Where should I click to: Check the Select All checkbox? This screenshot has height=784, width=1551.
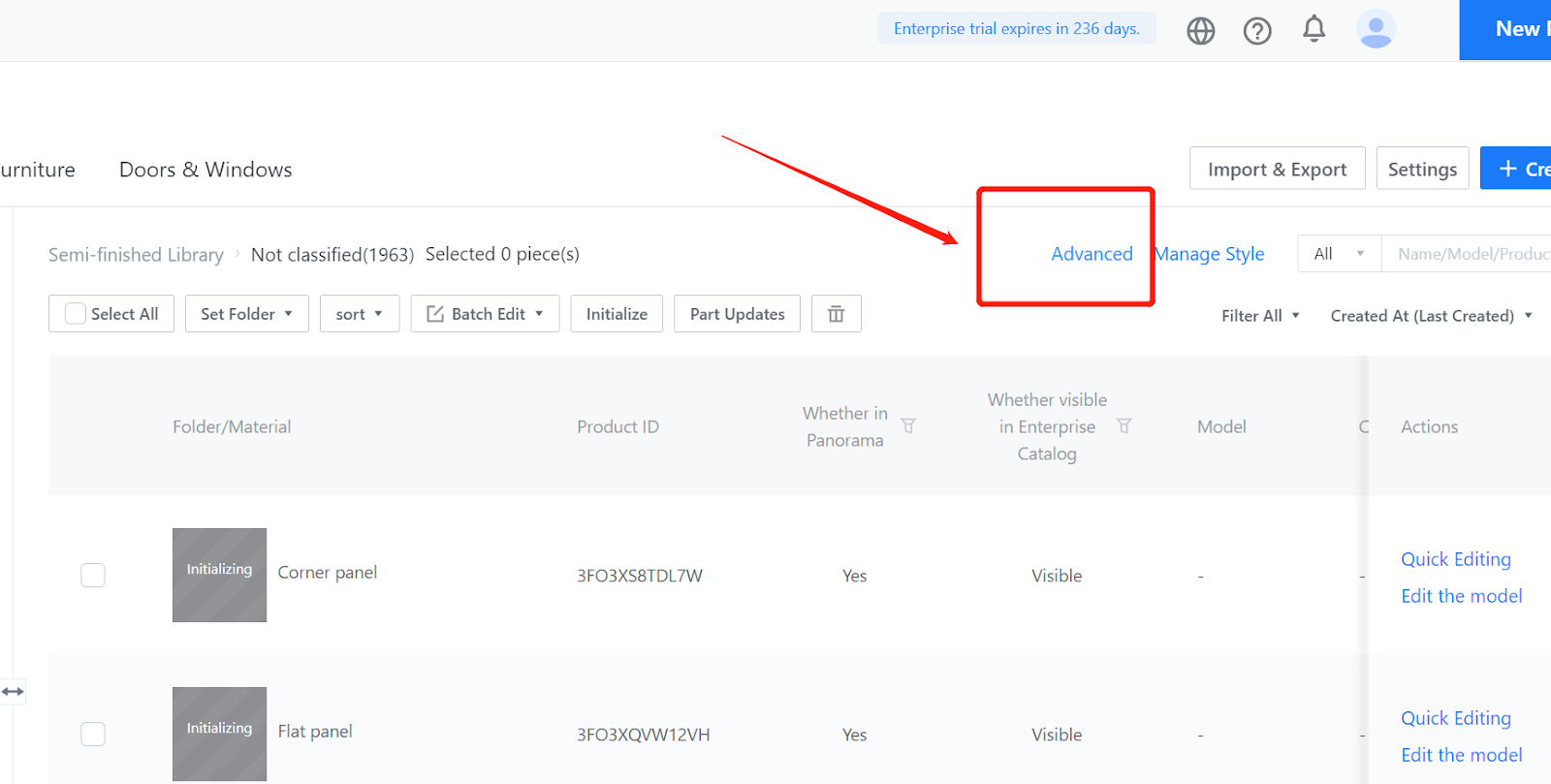click(x=76, y=314)
